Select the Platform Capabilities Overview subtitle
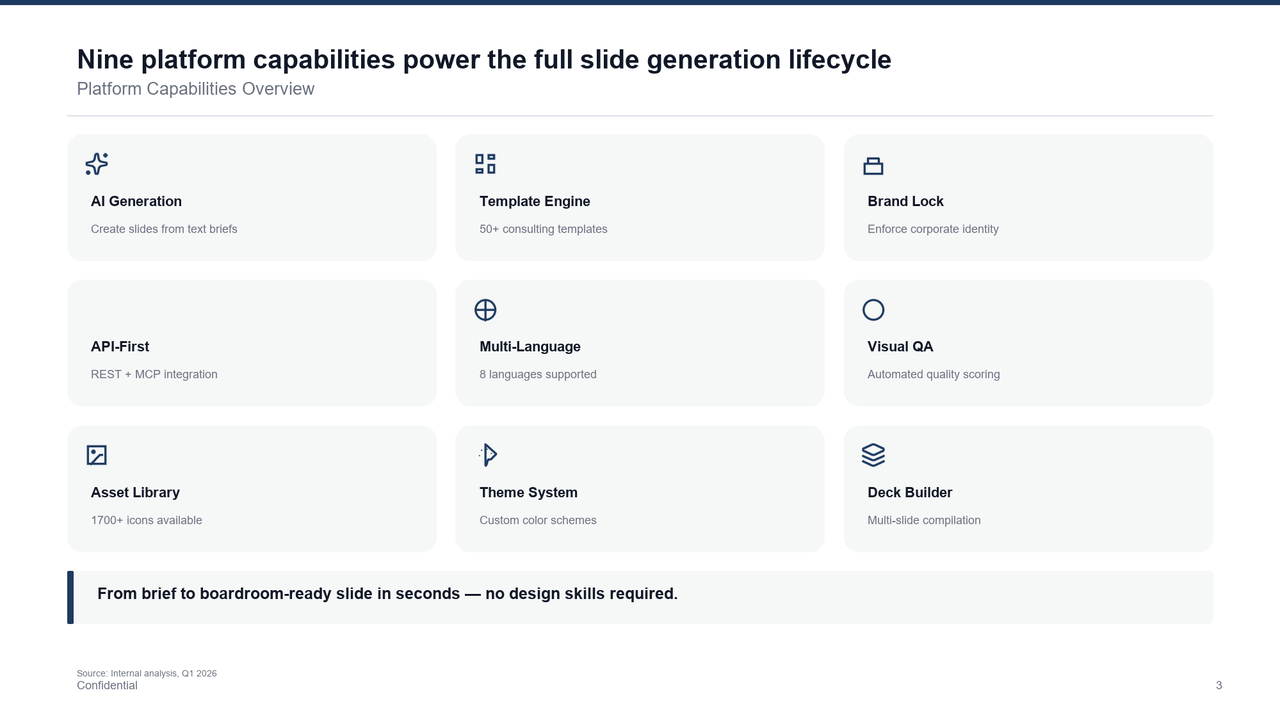 tap(195, 89)
